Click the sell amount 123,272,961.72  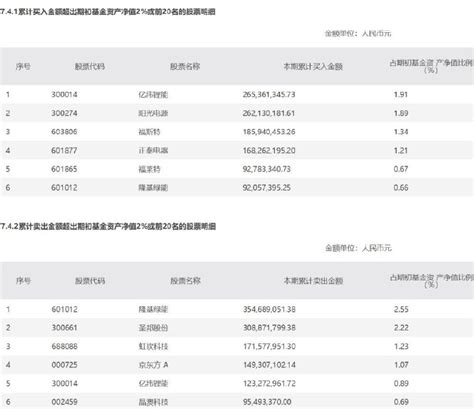click(x=269, y=383)
